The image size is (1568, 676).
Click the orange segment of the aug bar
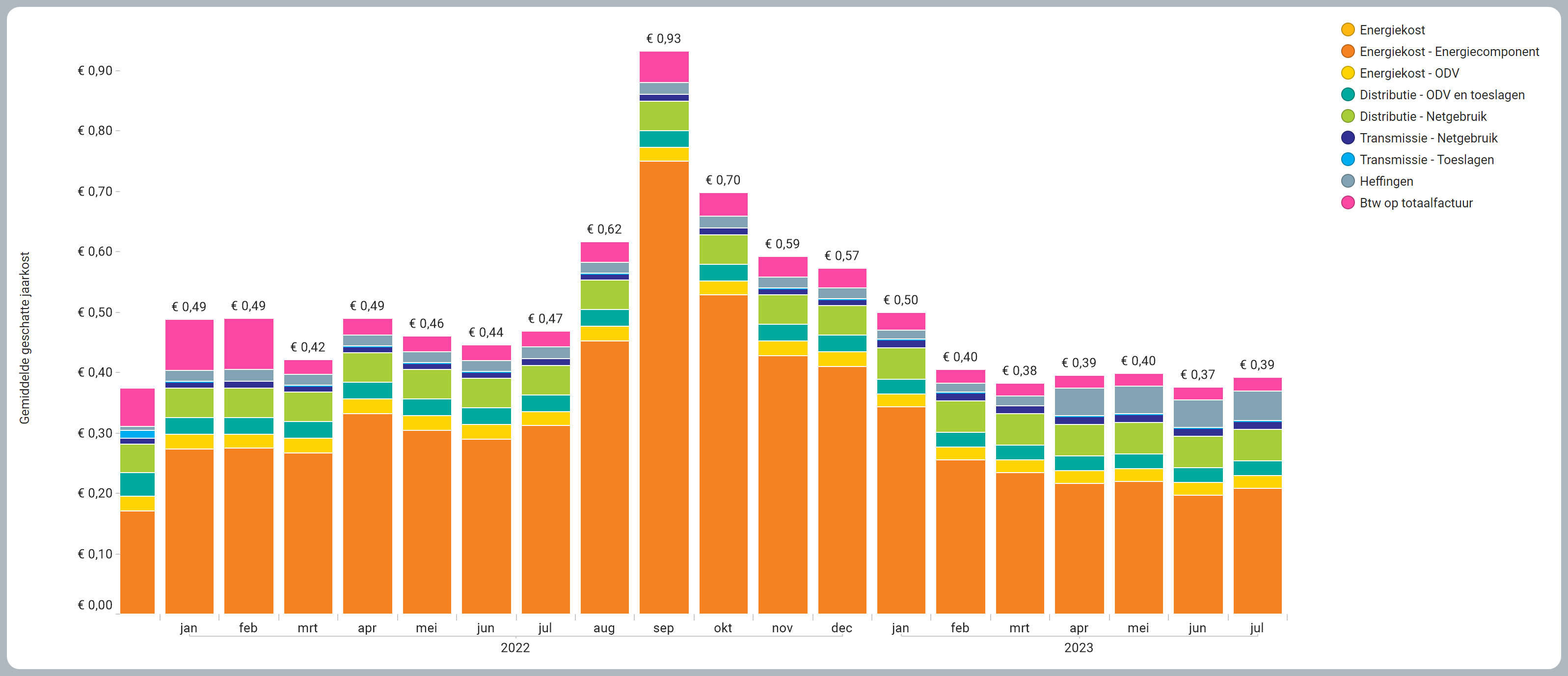tap(604, 478)
